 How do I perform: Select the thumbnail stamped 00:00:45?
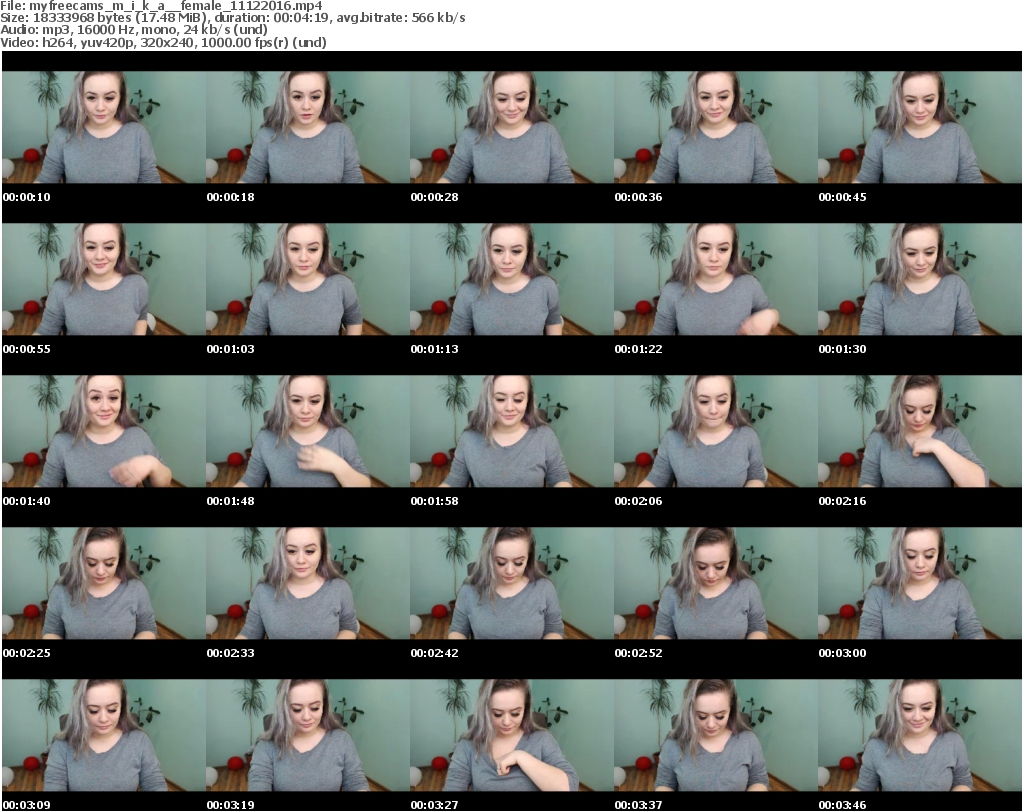coord(920,127)
